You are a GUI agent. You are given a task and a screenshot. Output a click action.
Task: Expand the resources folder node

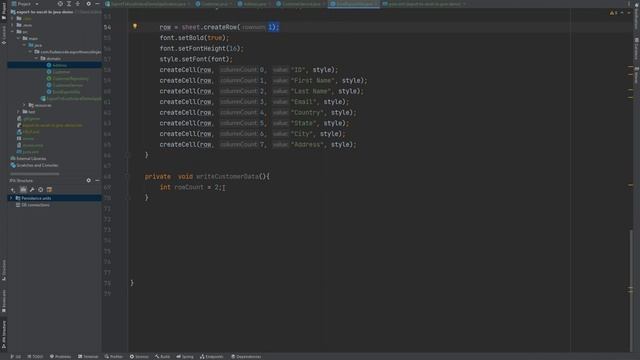click(x=24, y=105)
